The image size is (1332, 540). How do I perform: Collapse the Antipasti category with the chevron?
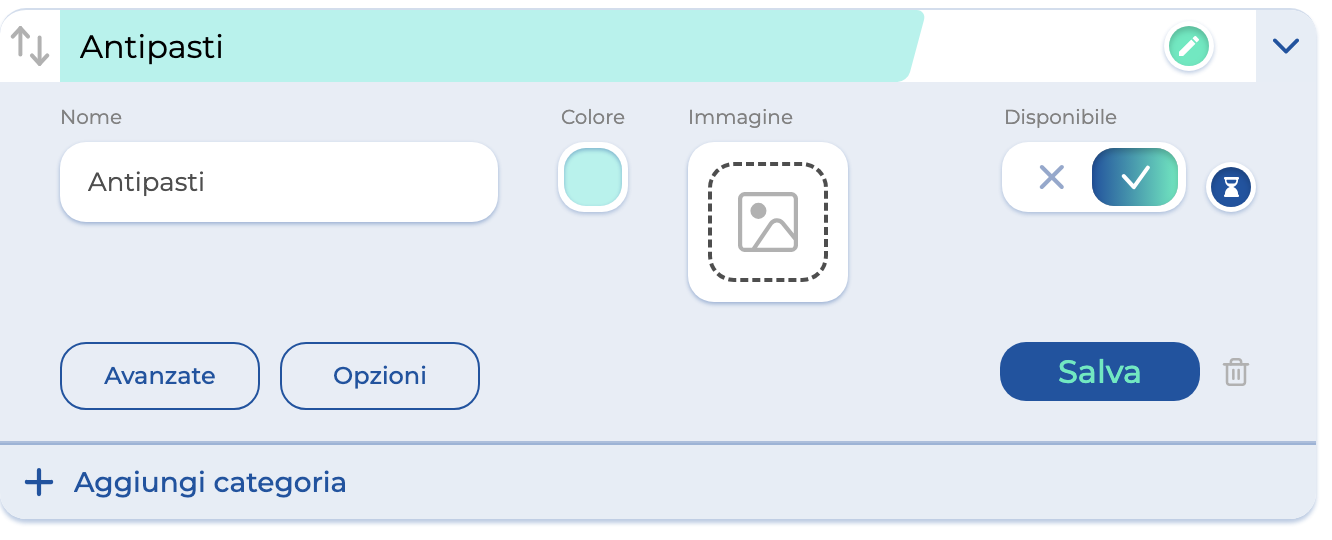(1285, 46)
